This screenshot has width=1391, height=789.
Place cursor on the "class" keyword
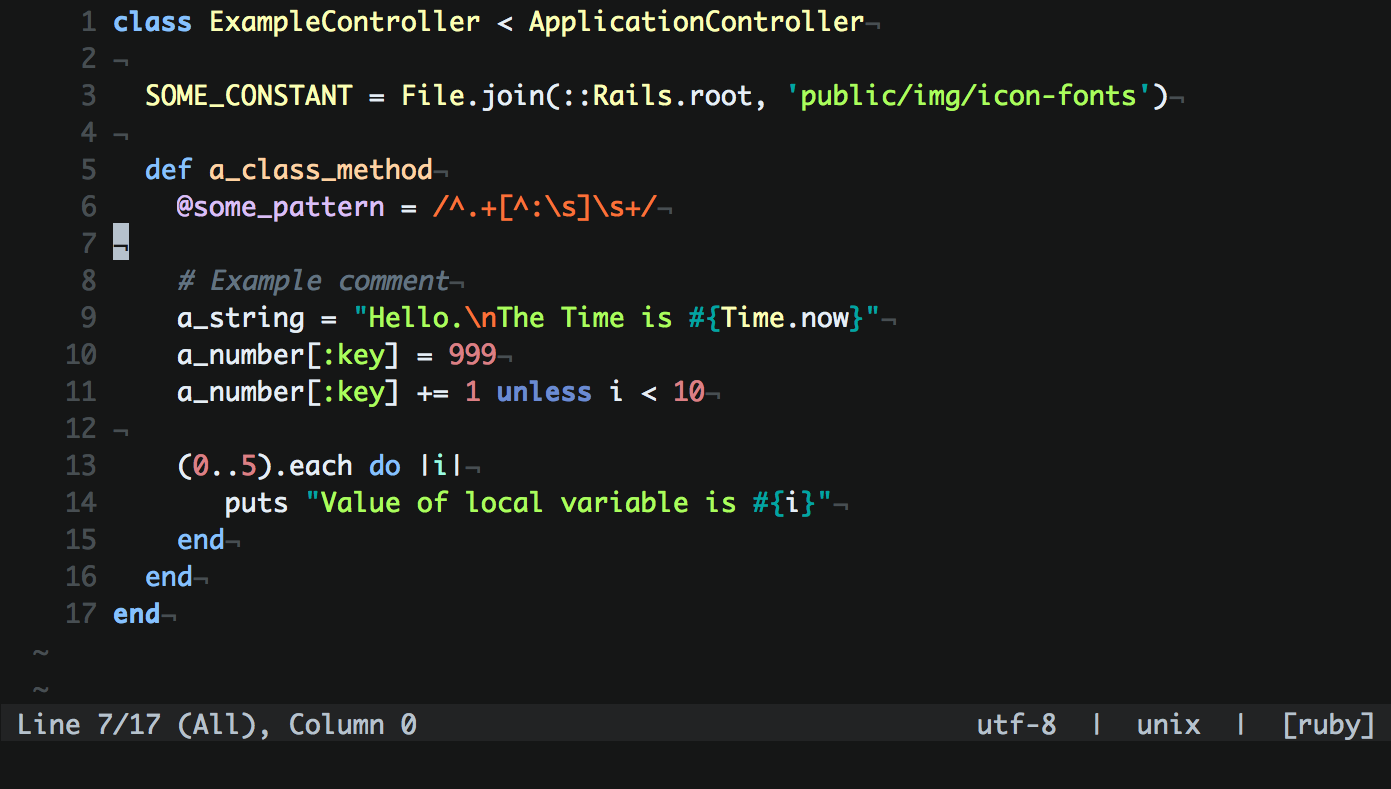point(153,22)
